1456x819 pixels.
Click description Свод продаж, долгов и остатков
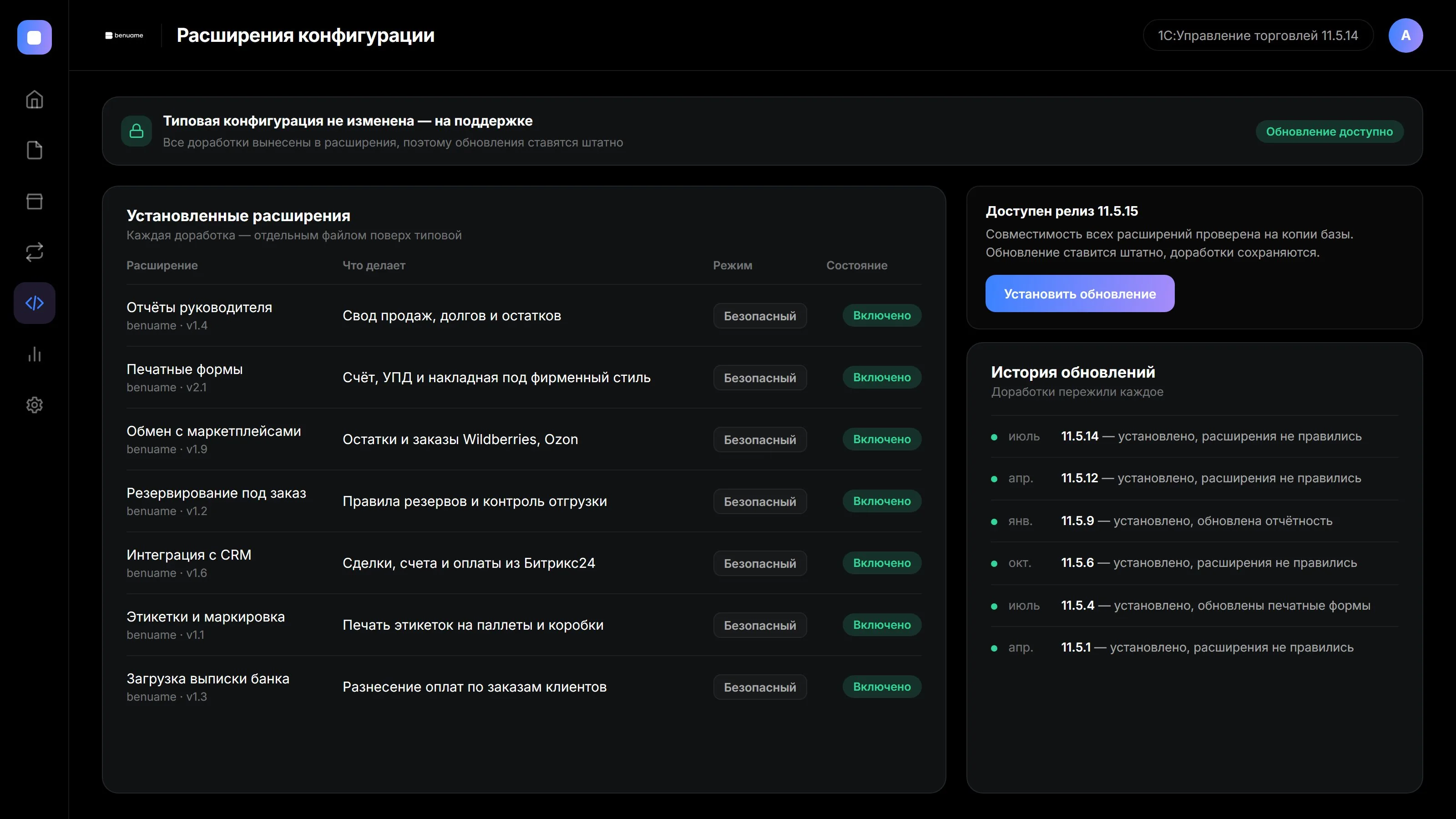452,315
